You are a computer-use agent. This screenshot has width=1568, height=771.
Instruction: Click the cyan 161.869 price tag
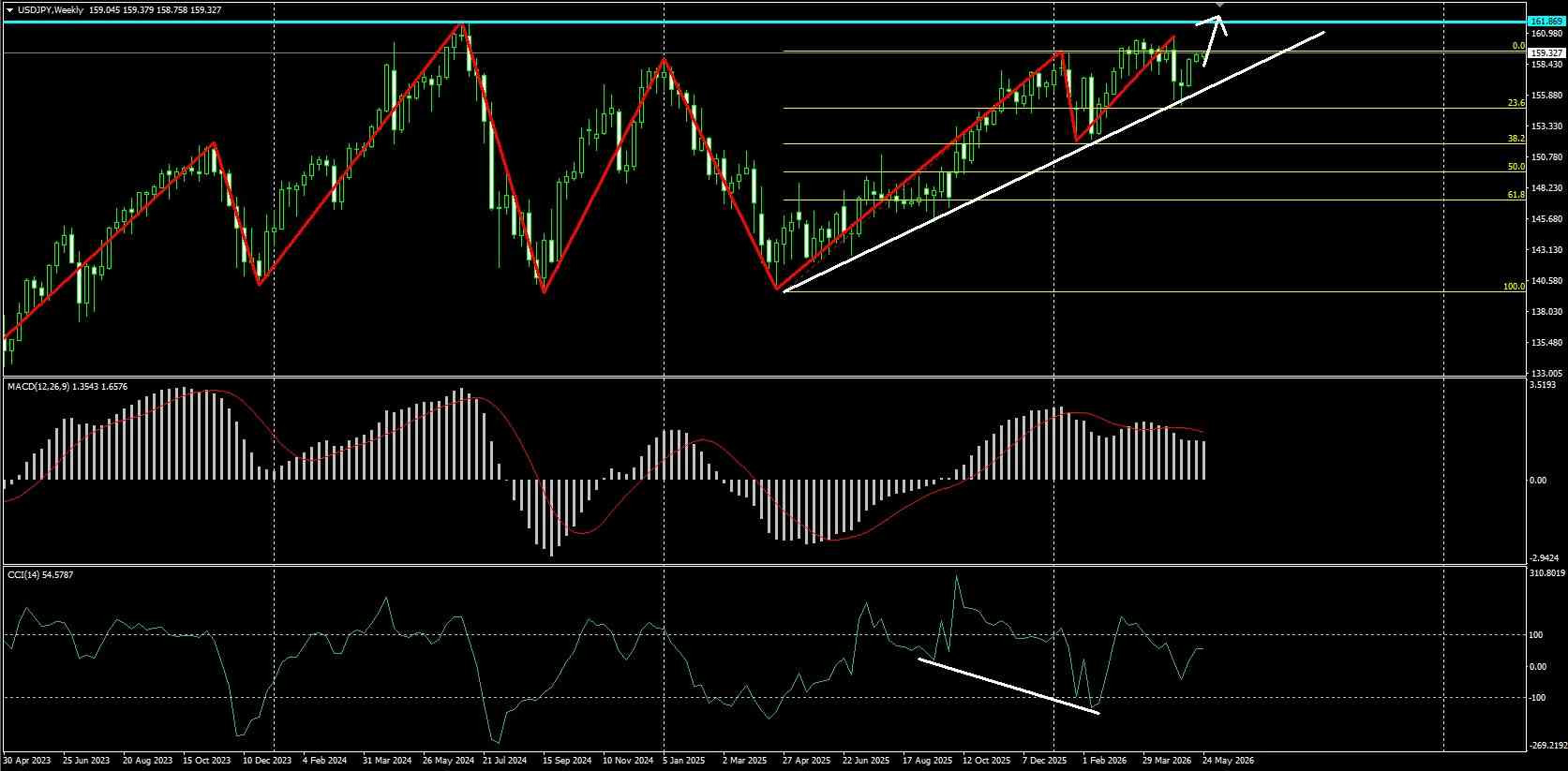[x=1545, y=21]
